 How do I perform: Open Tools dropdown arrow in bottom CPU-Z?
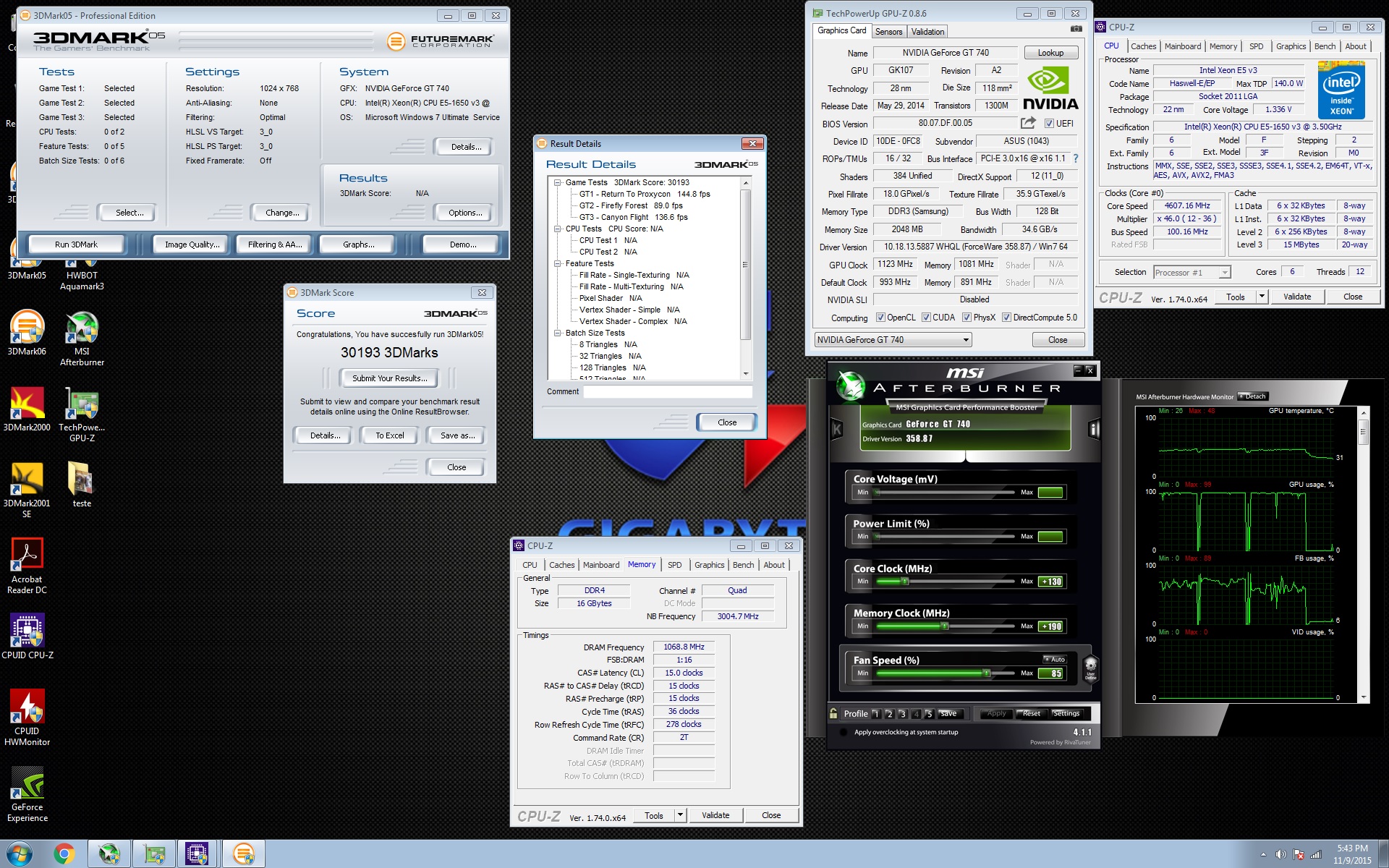click(680, 815)
